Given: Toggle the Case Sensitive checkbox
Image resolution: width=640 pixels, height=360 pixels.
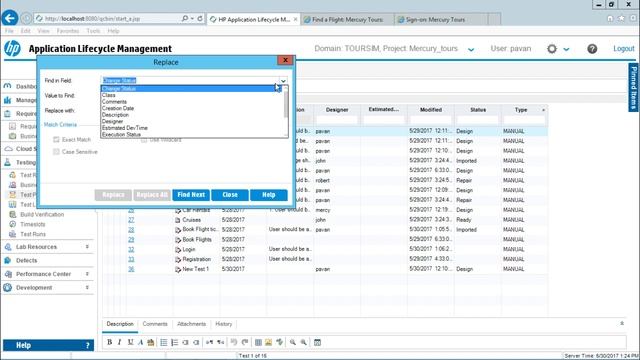Looking at the screenshot, I should [56, 152].
